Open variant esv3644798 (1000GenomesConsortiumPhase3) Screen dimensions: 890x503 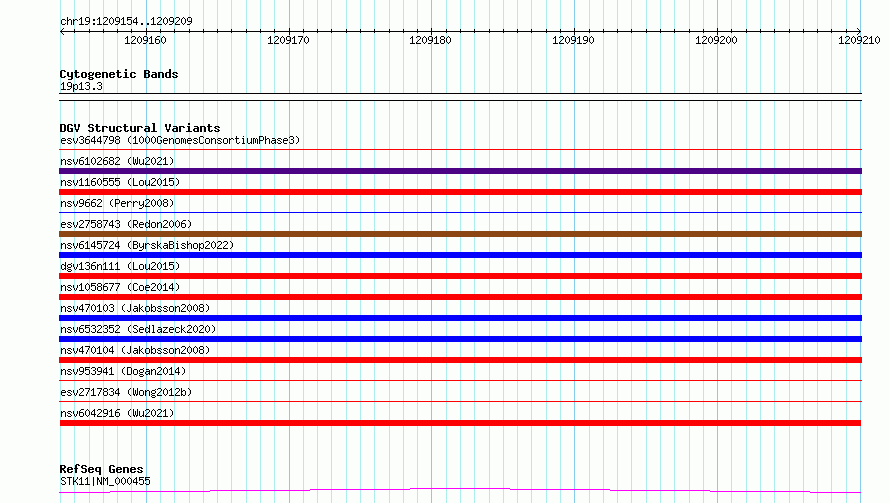click(180, 140)
